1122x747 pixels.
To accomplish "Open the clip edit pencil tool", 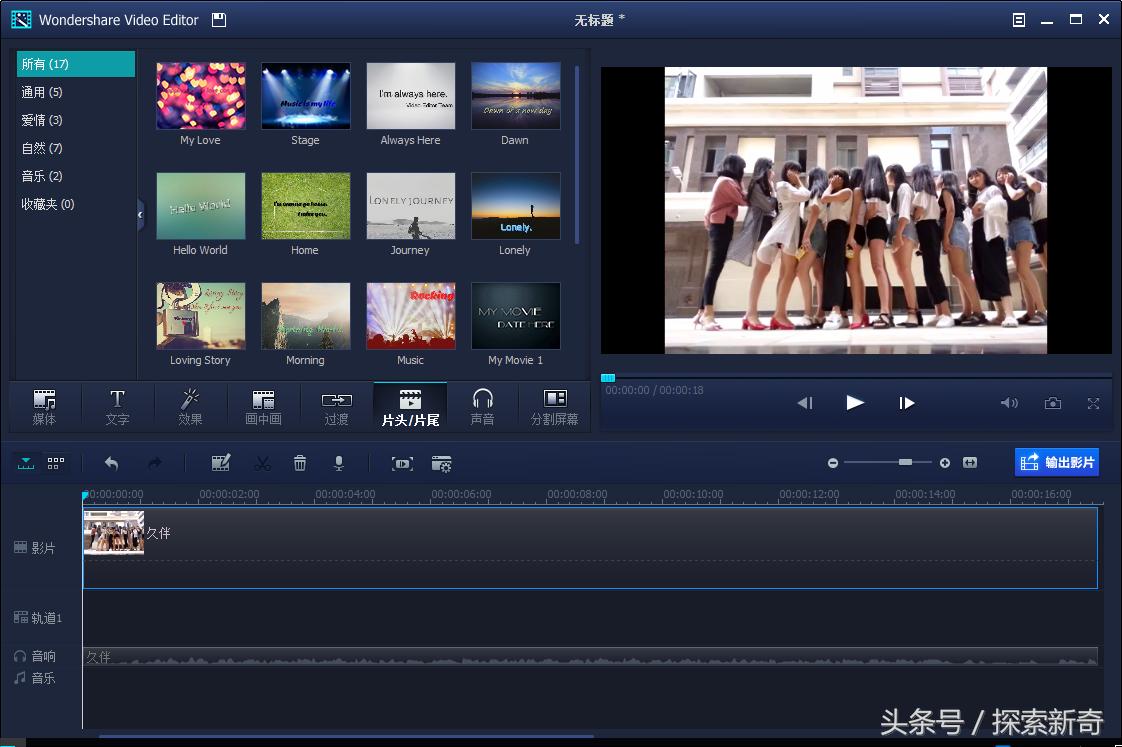I will (x=221, y=463).
